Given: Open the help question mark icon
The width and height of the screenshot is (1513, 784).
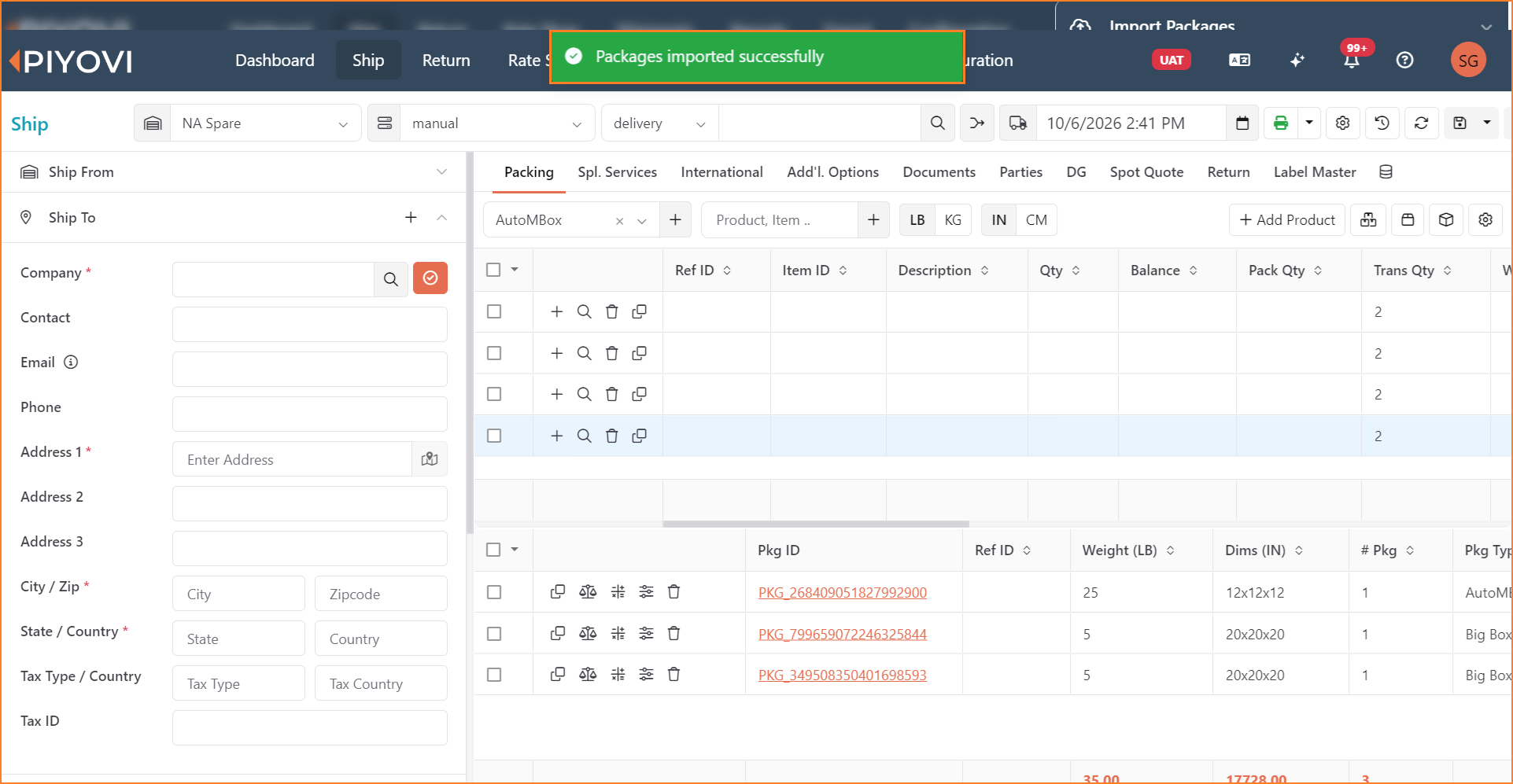Looking at the screenshot, I should coord(1404,61).
